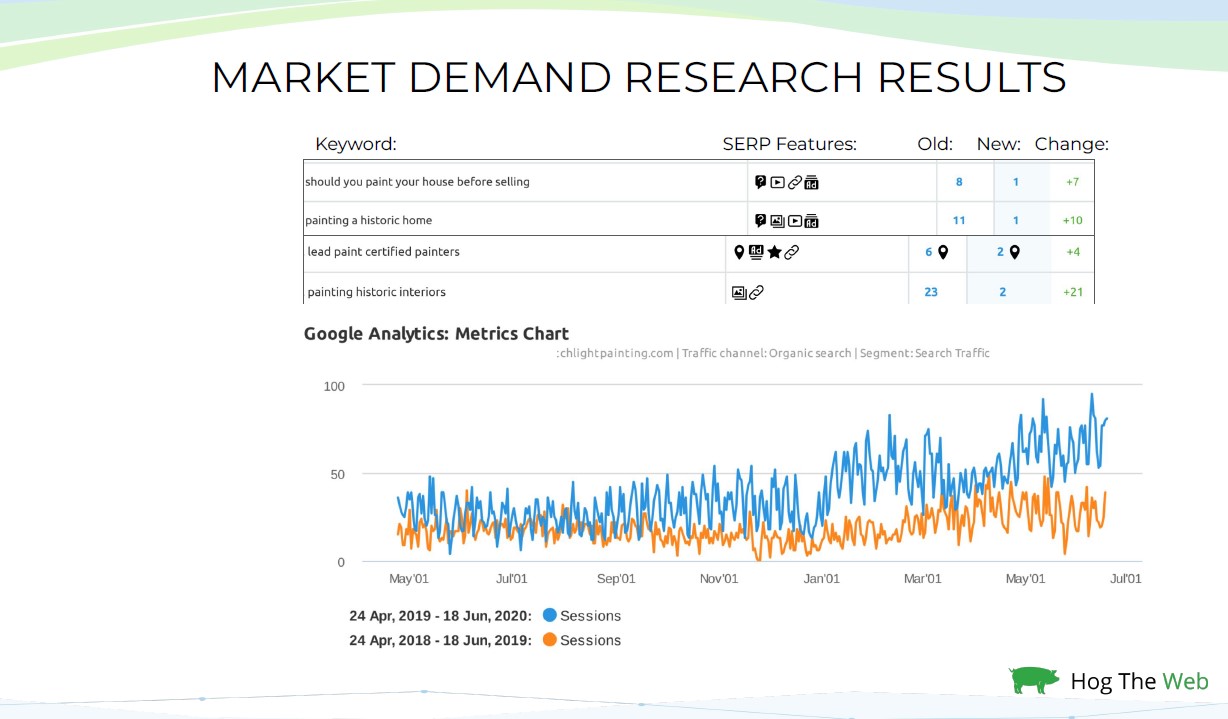The image size is (1228, 719).
Task: Click the 'Mar'01' x-axis label
Action: point(922,578)
